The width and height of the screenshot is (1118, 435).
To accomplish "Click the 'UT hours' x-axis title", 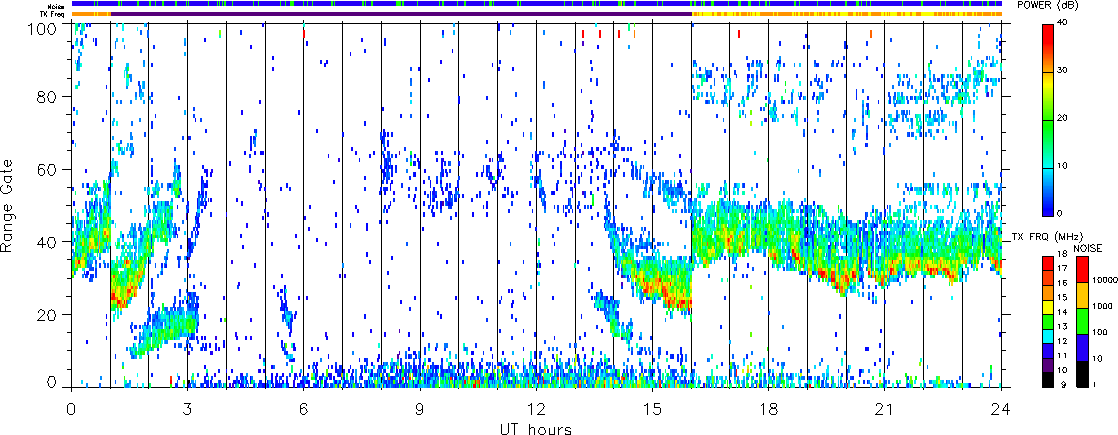I will pos(536,429).
